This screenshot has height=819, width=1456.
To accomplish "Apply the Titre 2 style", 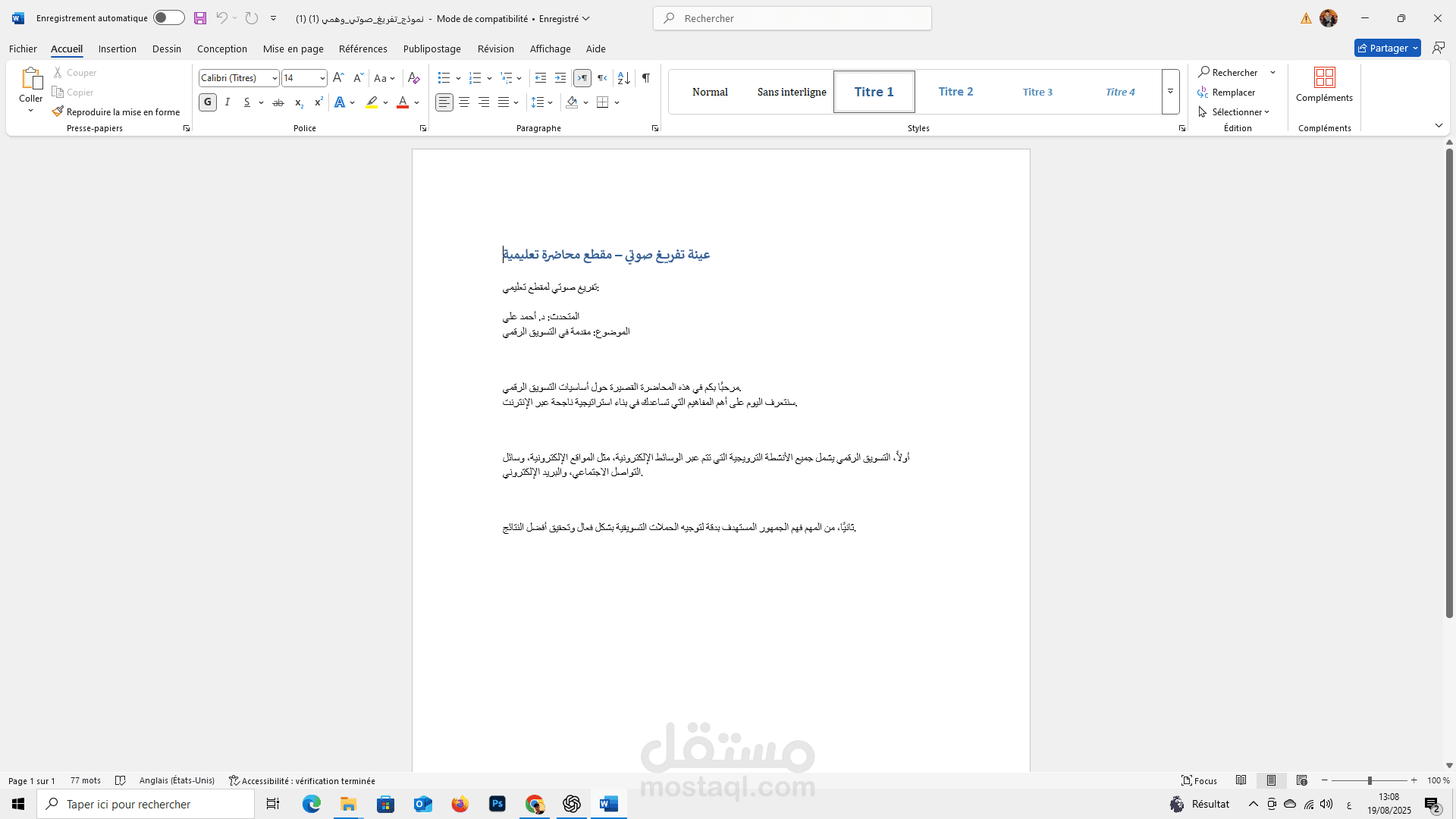I will click(955, 92).
